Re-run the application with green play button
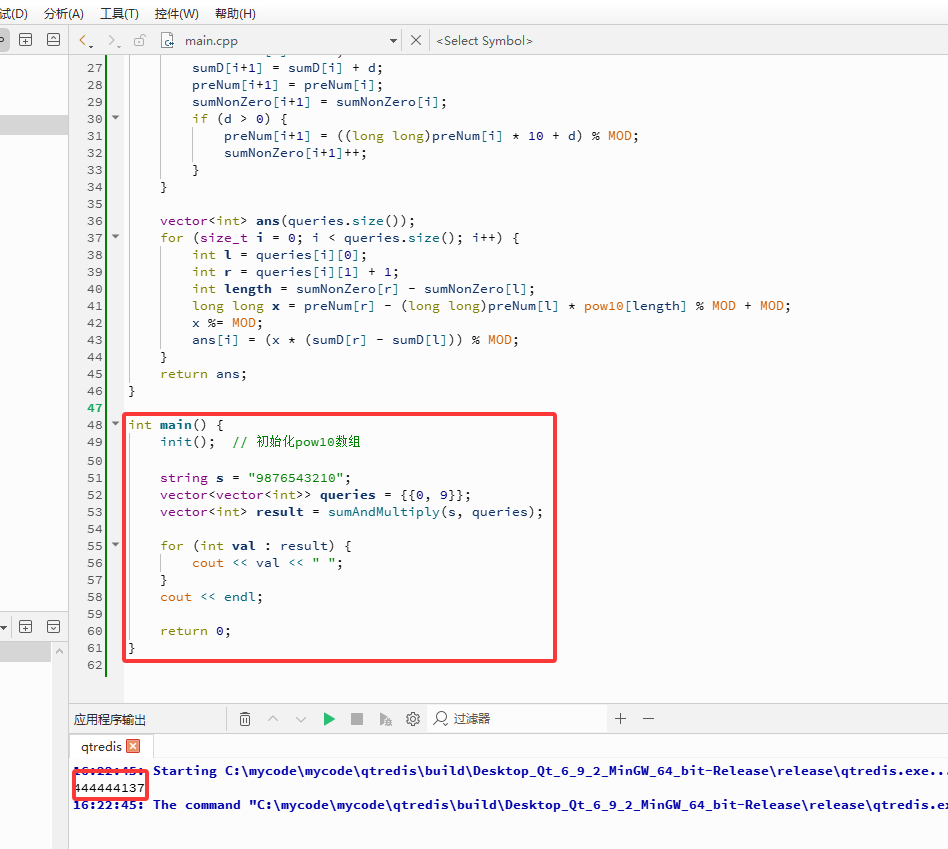 (x=329, y=719)
